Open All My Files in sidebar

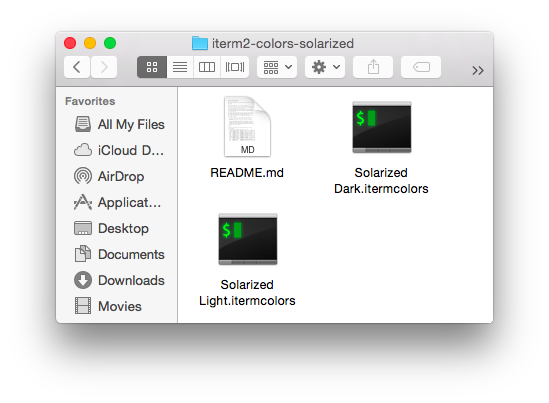119,124
